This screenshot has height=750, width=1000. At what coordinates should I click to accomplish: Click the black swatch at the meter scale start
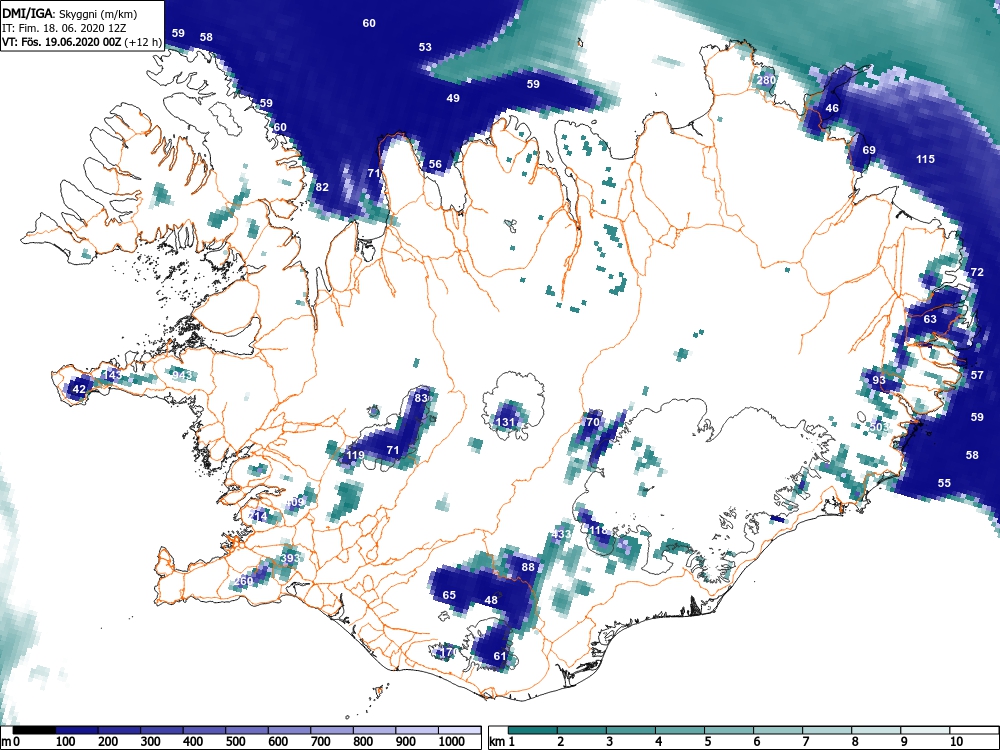[x=34, y=730]
